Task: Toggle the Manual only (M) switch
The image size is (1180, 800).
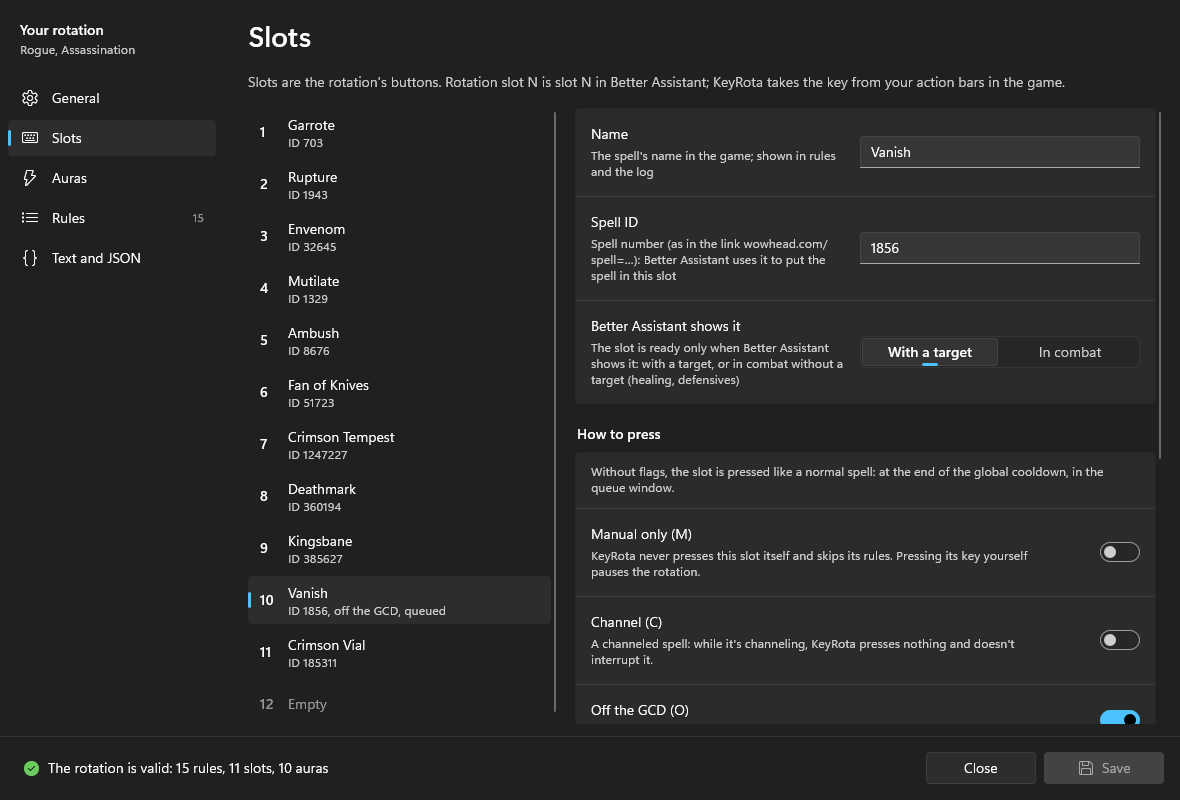Action: coord(1119,552)
